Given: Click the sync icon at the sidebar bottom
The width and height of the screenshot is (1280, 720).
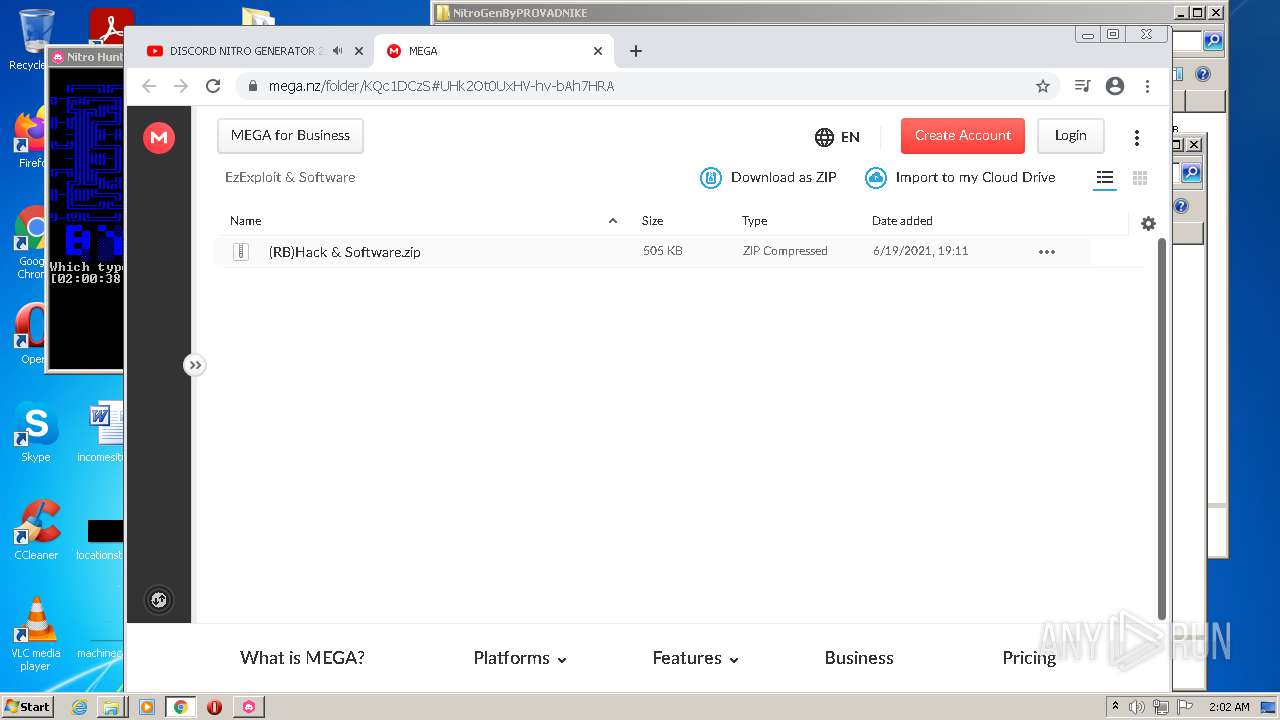Looking at the screenshot, I should [x=158, y=600].
